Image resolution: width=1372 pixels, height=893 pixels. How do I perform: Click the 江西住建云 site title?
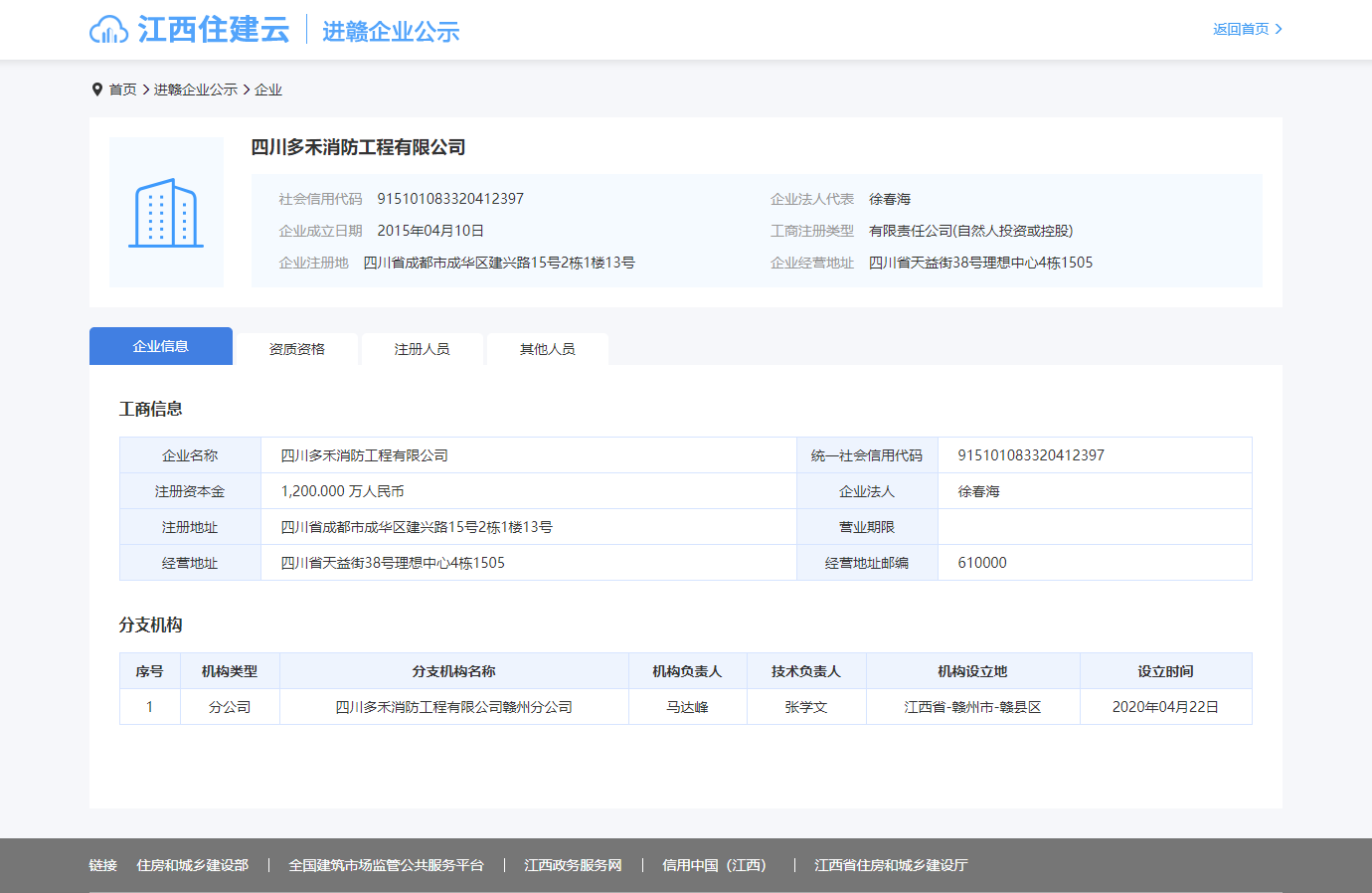(x=214, y=30)
